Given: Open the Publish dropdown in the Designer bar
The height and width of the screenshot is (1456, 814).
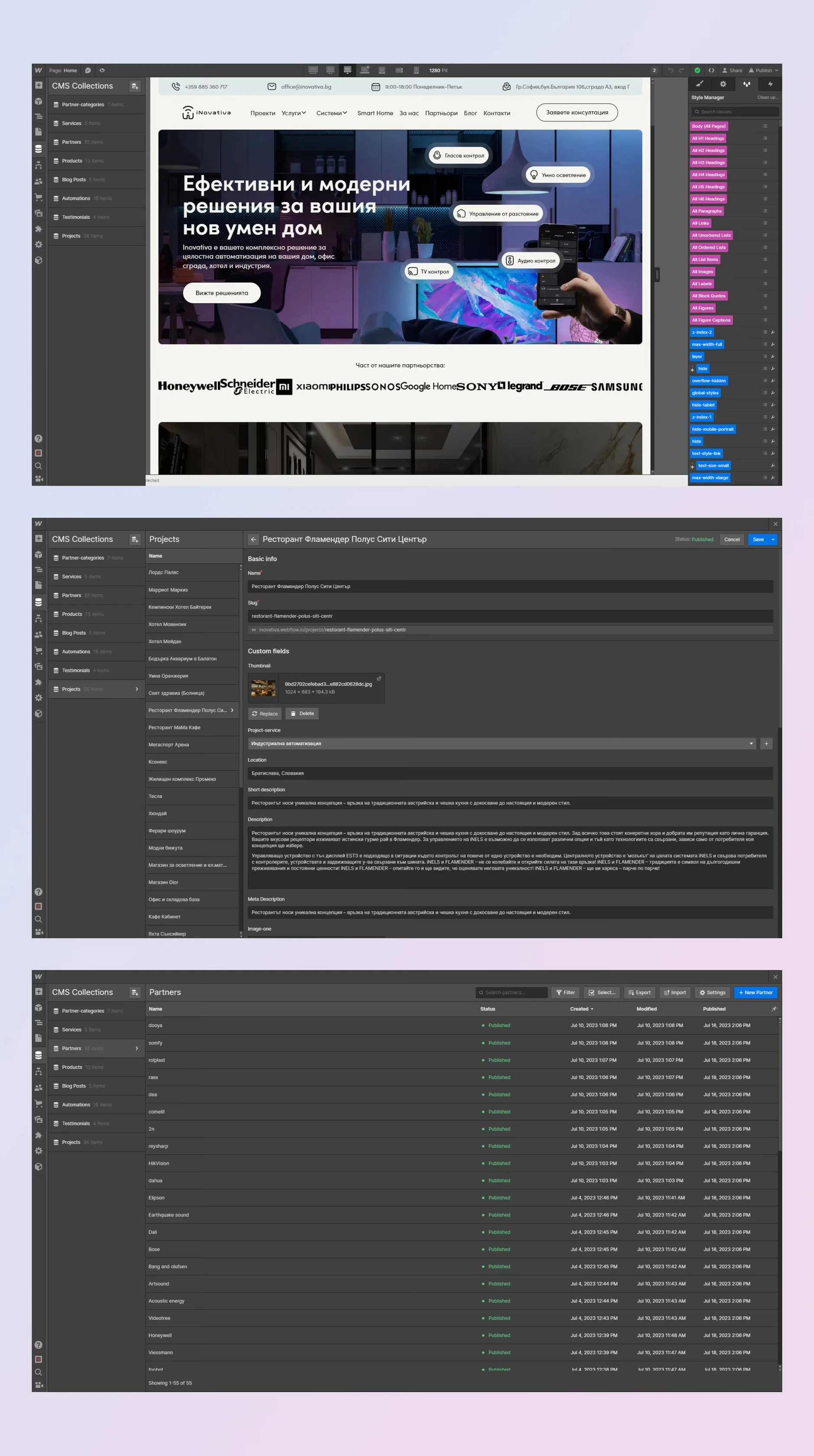Looking at the screenshot, I should [x=764, y=71].
